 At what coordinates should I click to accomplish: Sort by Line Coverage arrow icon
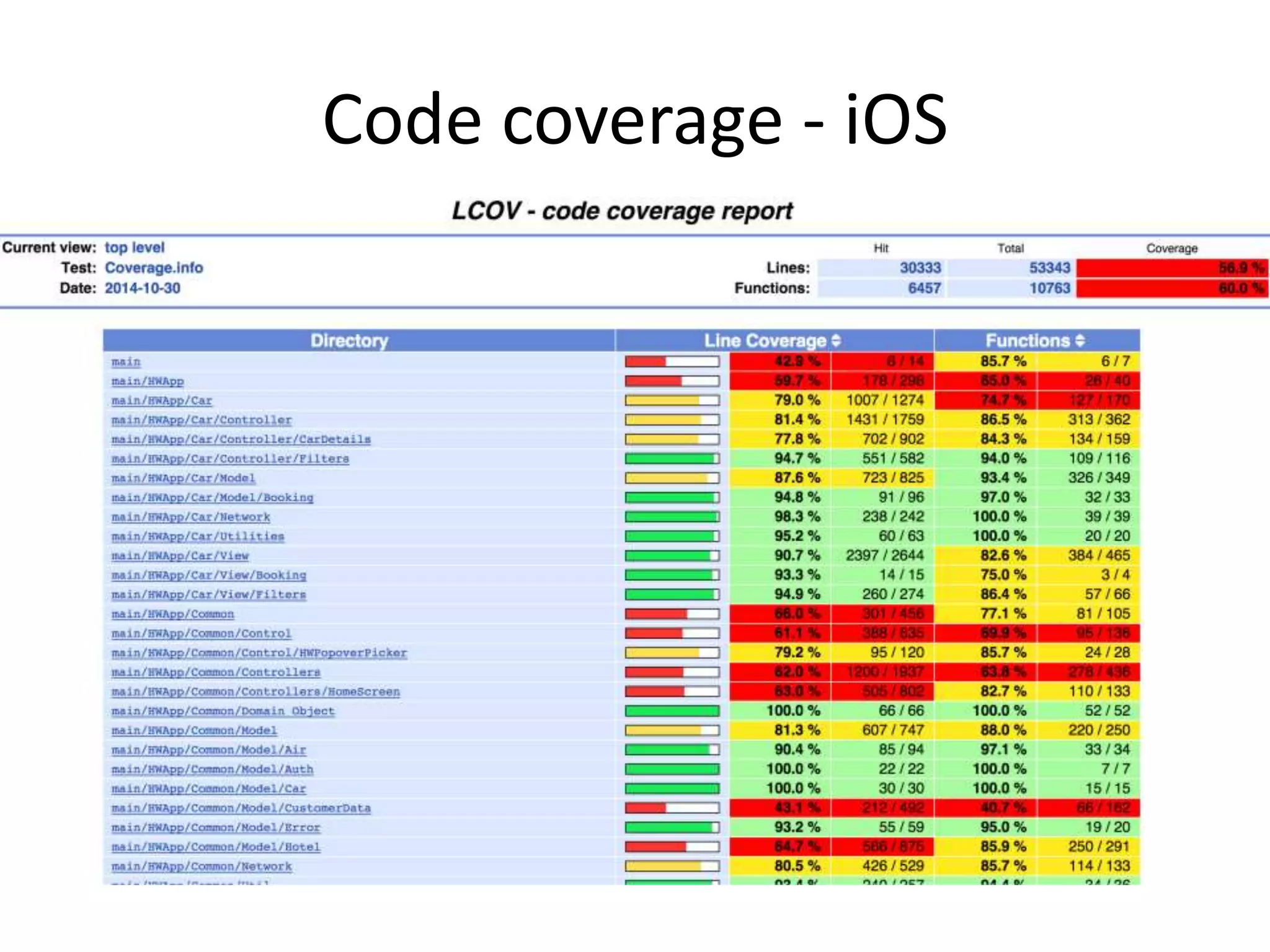pyautogui.click(x=836, y=340)
